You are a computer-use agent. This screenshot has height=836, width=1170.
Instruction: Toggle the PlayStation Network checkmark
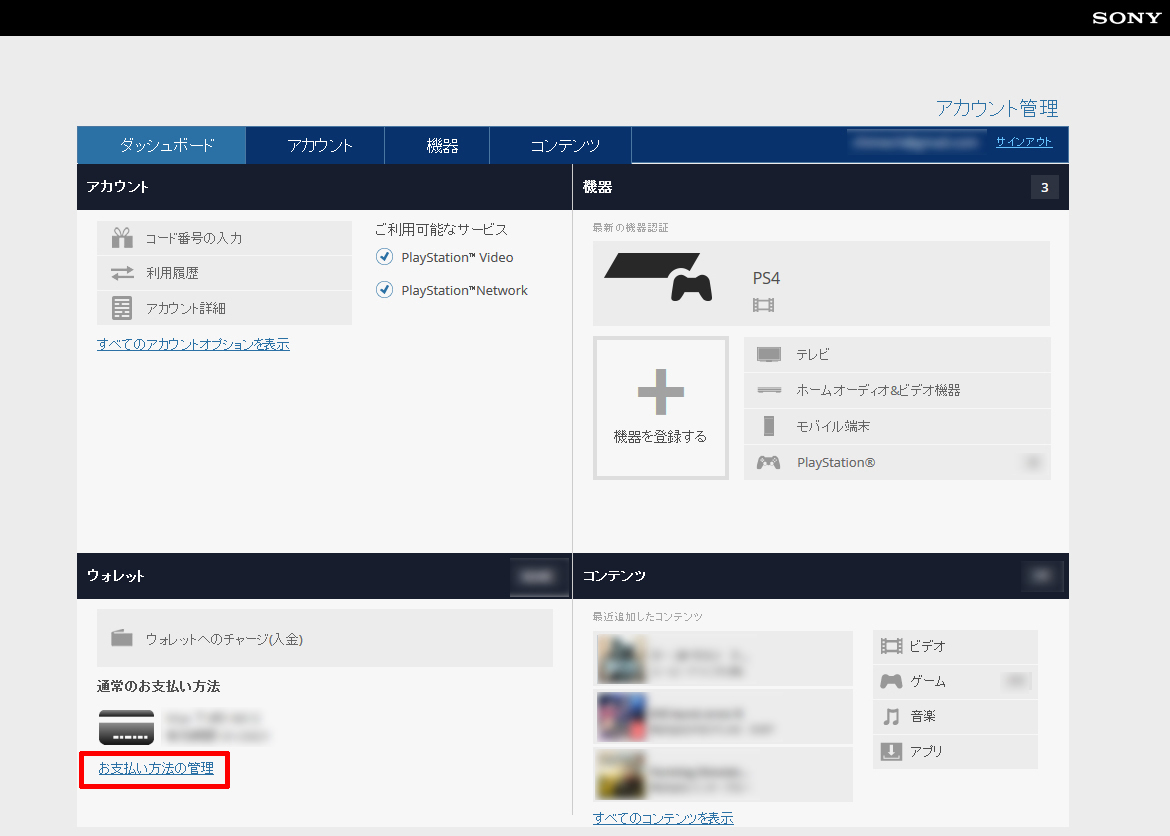384,290
